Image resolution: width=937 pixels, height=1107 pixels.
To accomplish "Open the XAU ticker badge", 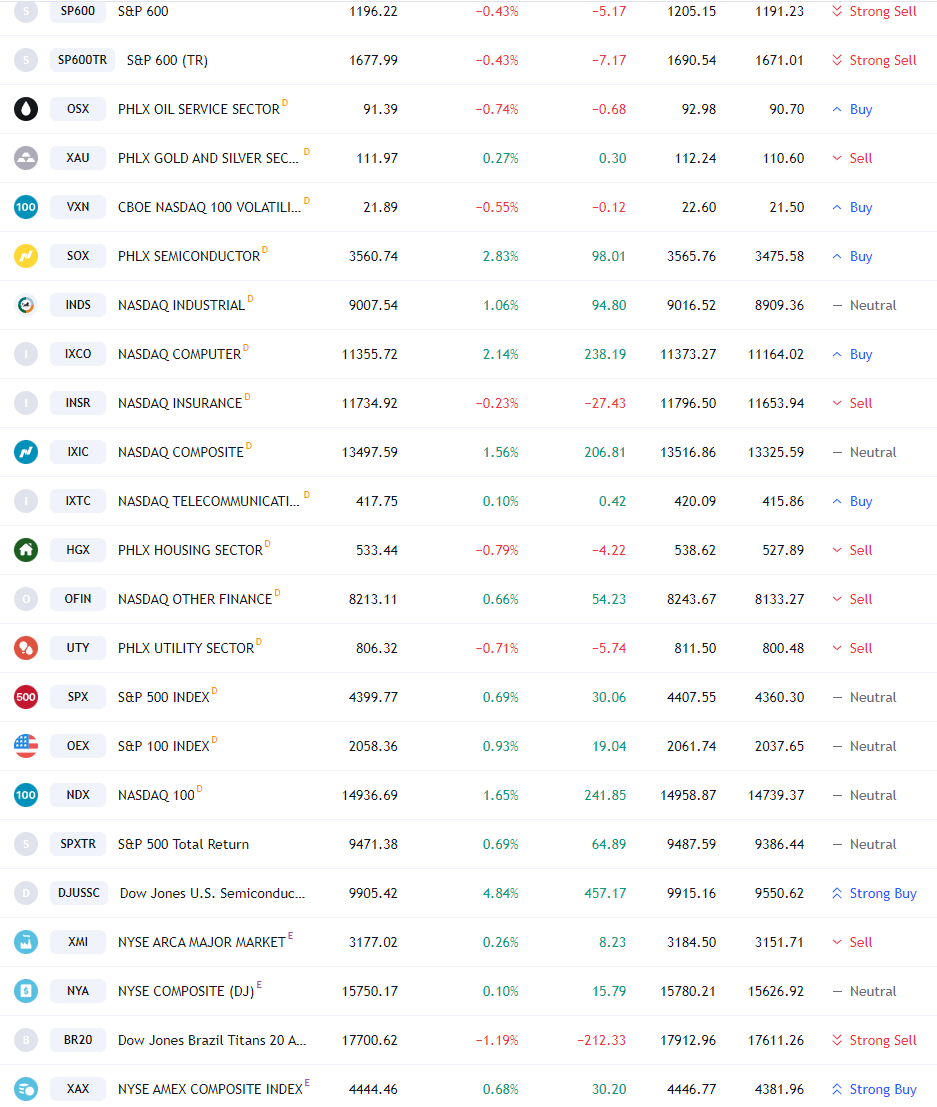I will [78, 158].
